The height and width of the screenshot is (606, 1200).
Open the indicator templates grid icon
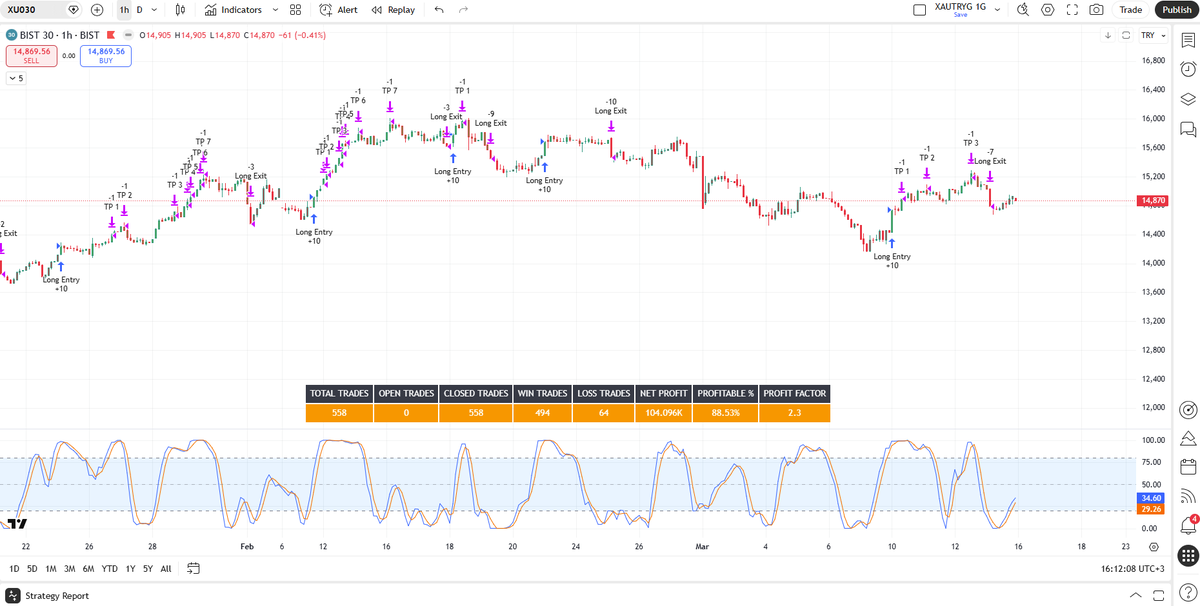295,9
